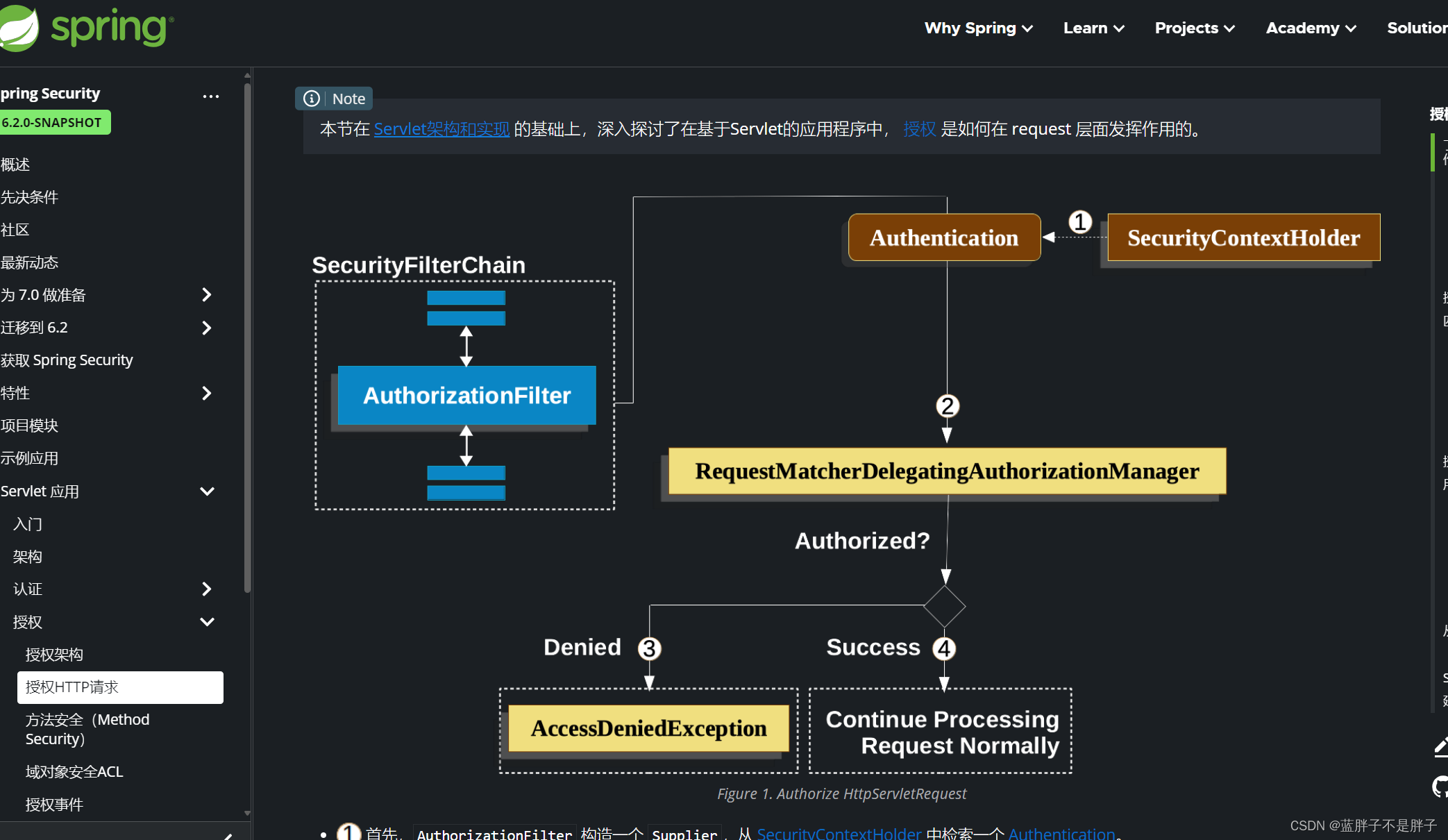The height and width of the screenshot is (840, 1448).
Task: Expand the 认证 section chevron
Action: click(206, 589)
